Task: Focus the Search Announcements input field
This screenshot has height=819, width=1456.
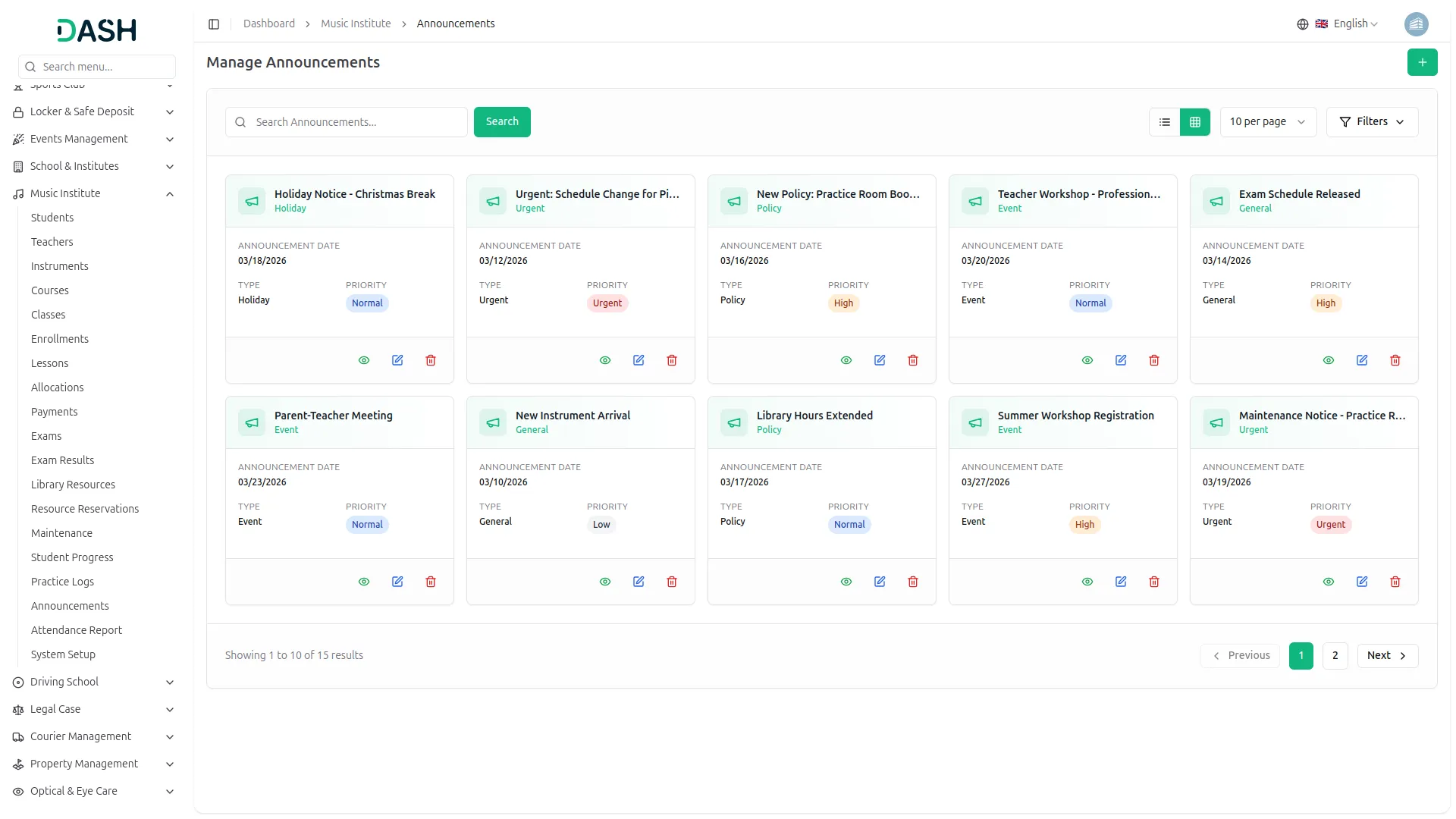Action: coord(356,122)
